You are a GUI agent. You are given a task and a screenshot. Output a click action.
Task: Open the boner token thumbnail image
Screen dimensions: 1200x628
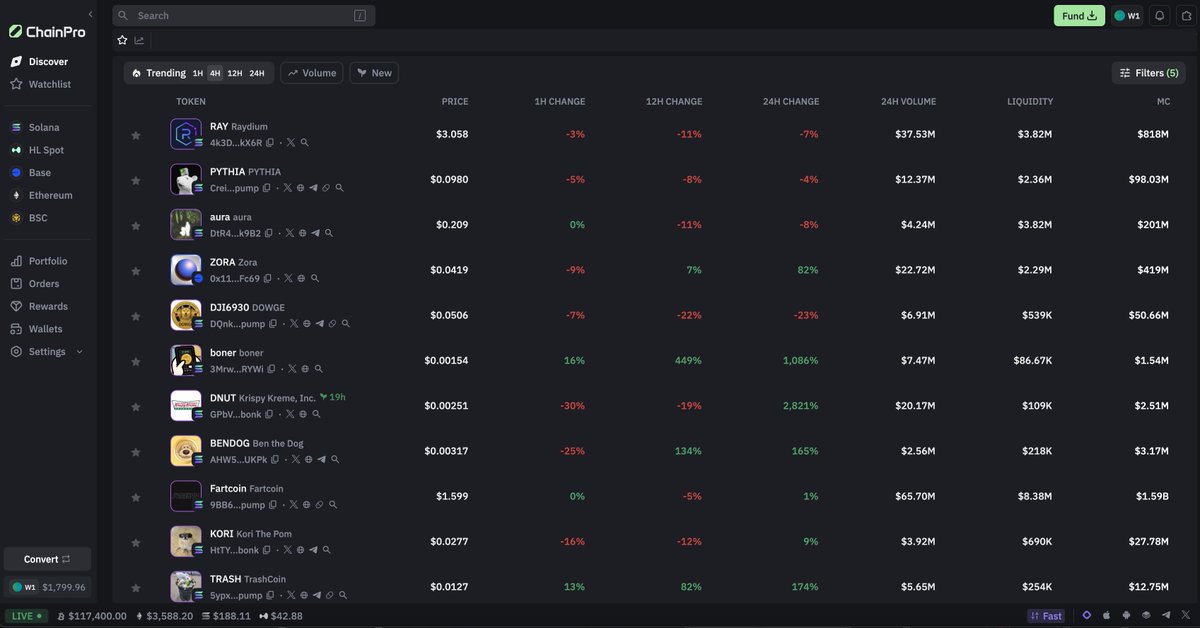coord(186,360)
